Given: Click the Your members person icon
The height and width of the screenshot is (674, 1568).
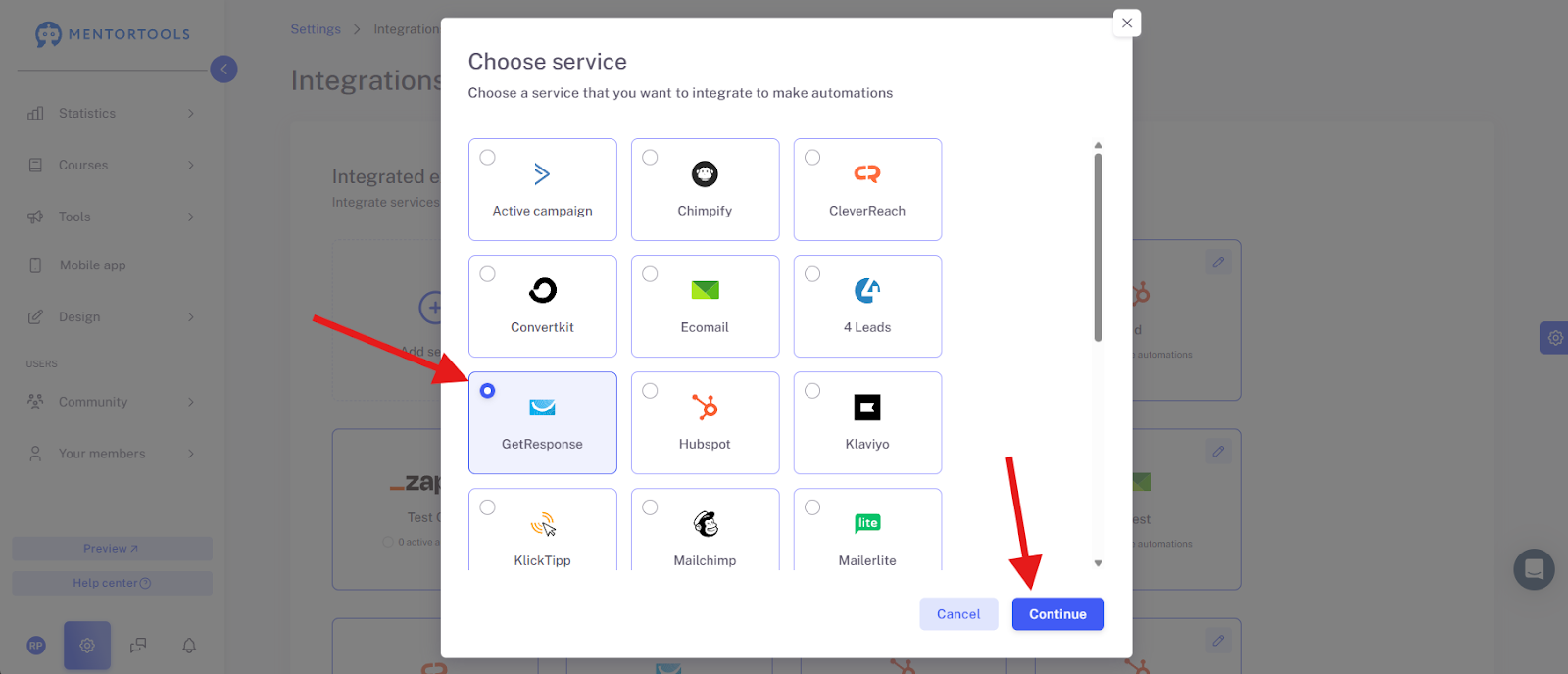Looking at the screenshot, I should [x=35, y=454].
